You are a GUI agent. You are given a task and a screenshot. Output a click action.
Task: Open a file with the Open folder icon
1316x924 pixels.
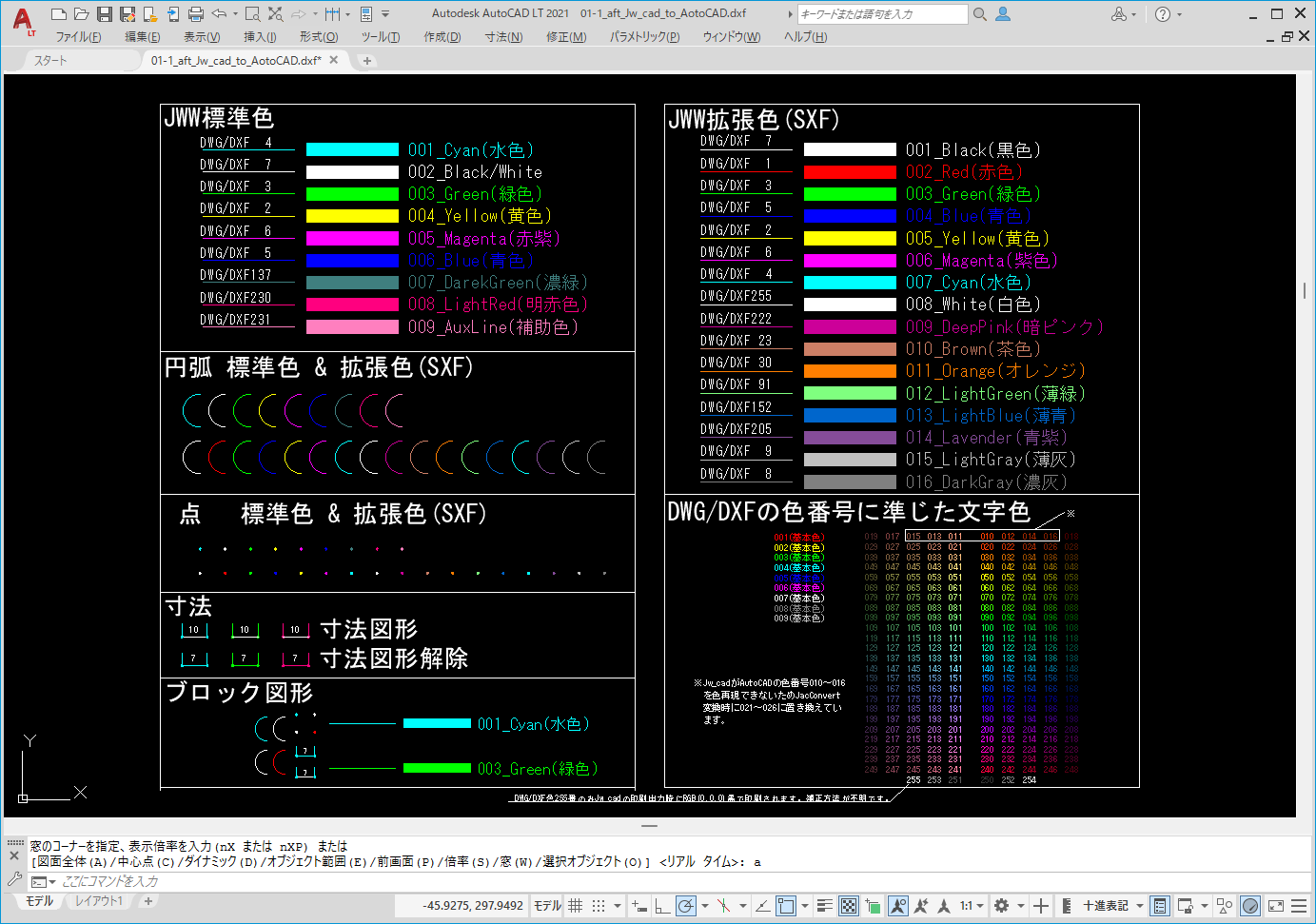click(82, 14)
